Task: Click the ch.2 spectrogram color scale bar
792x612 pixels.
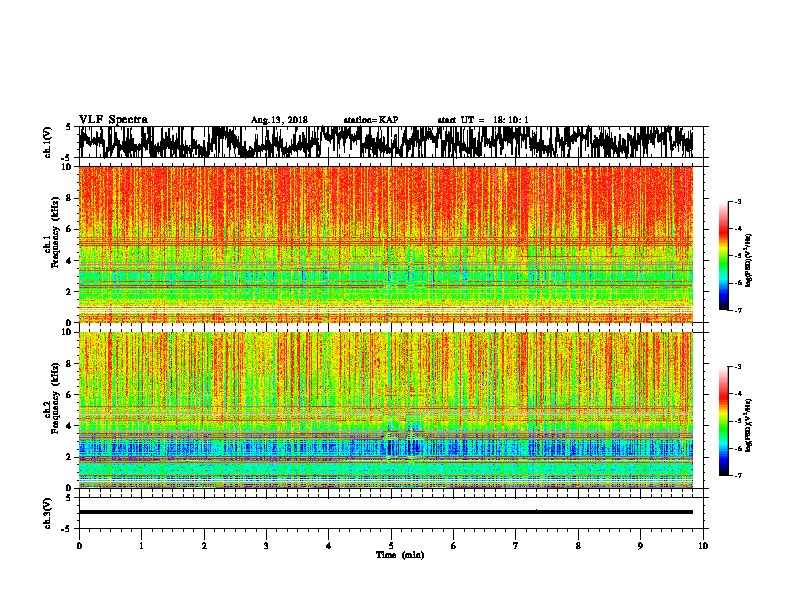Action: click(723, 421)
